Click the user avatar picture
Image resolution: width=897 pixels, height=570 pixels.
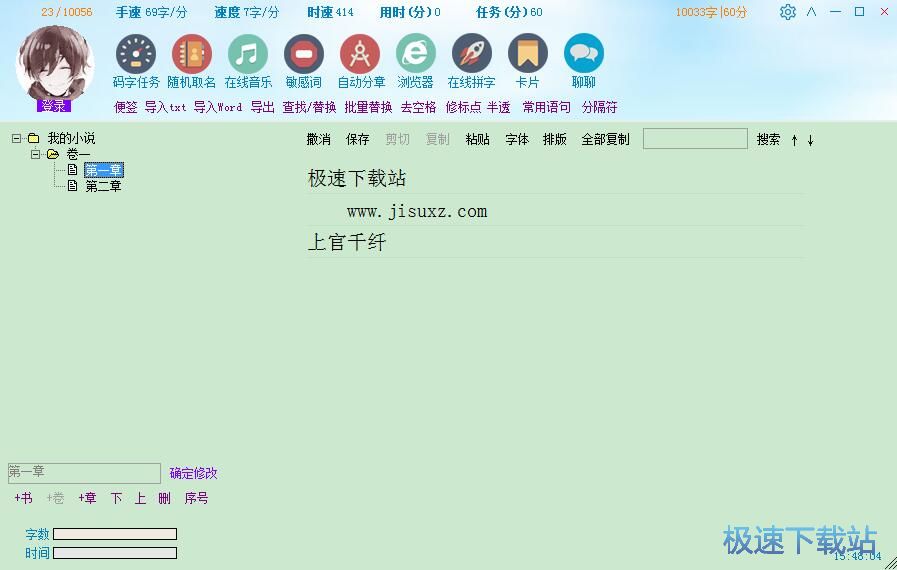click(x=54, y=63)
